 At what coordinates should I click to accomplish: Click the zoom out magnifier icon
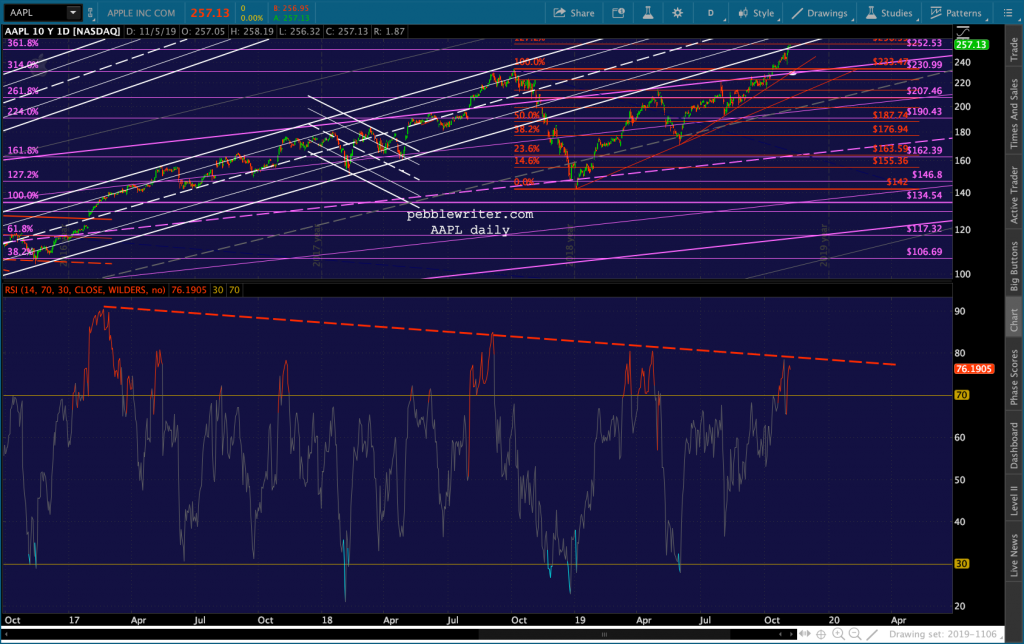[x=854, y=634]
